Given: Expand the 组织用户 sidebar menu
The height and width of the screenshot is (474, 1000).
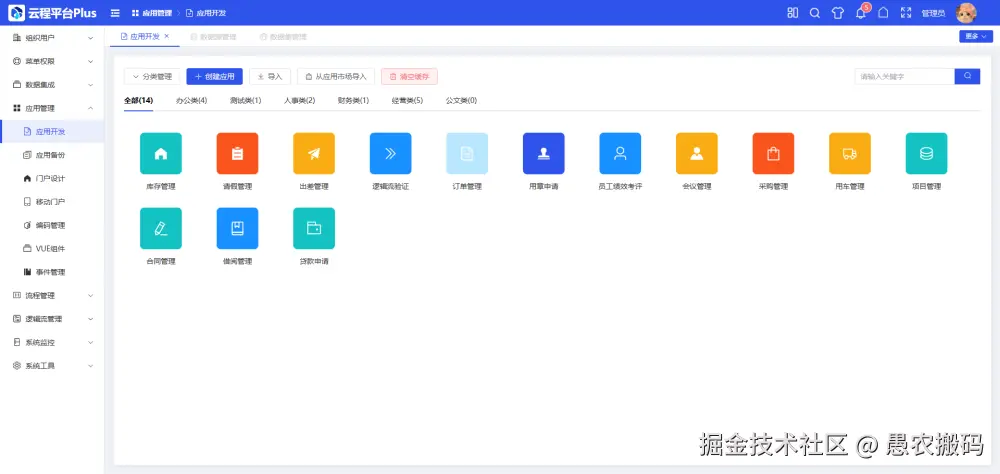Looking at the screenshot, I should point(52,38).
